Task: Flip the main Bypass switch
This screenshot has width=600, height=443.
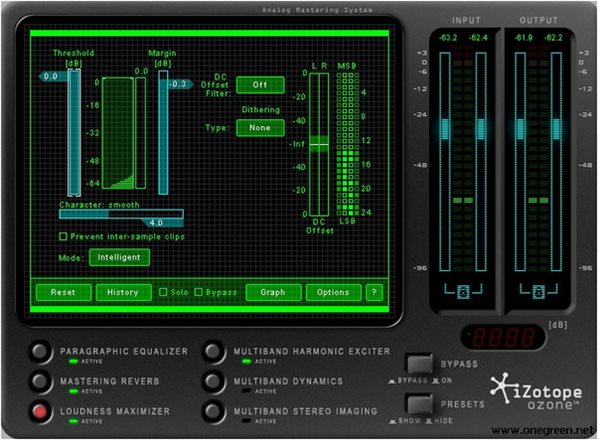Action: point(419,364)
